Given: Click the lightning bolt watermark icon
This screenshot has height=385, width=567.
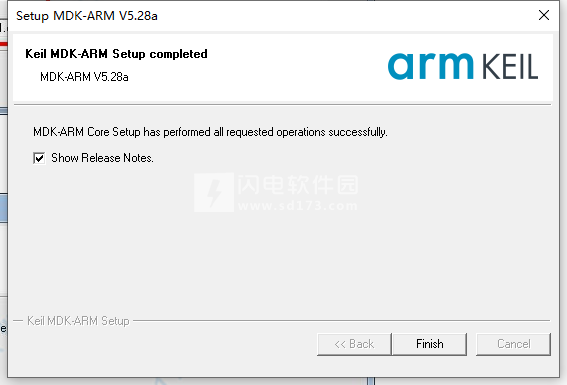Looking at the screenshot, I should (x=214, y=192).
